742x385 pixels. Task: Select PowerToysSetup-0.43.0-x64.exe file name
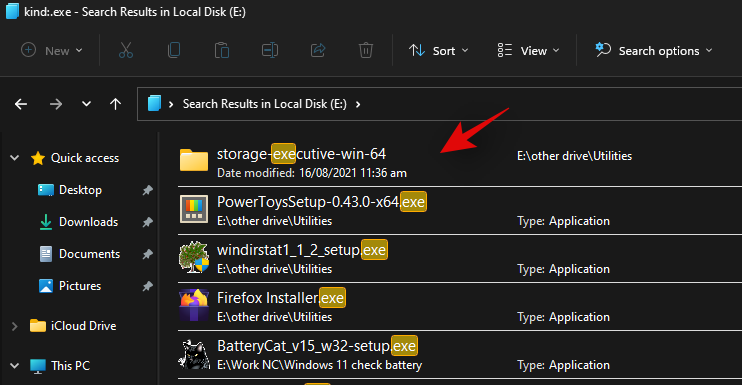[321, 202]
